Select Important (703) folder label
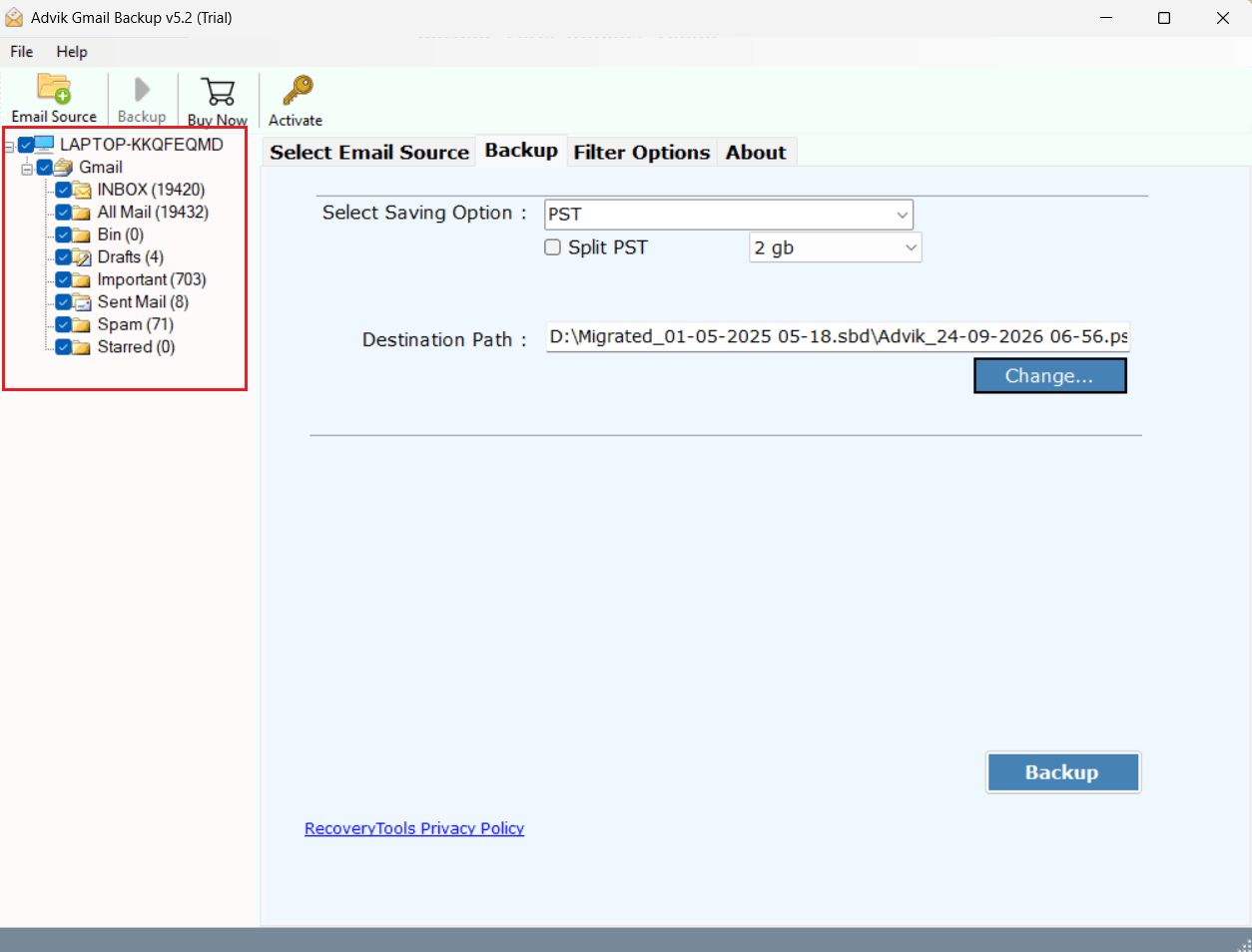This screenshot has height=952, width=1252. [152, 280]
